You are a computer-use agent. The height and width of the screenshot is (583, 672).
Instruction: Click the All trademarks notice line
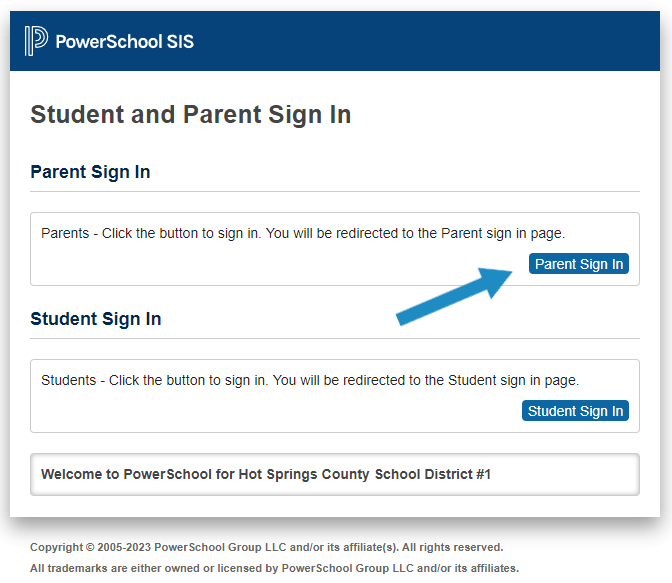point(274,568)
